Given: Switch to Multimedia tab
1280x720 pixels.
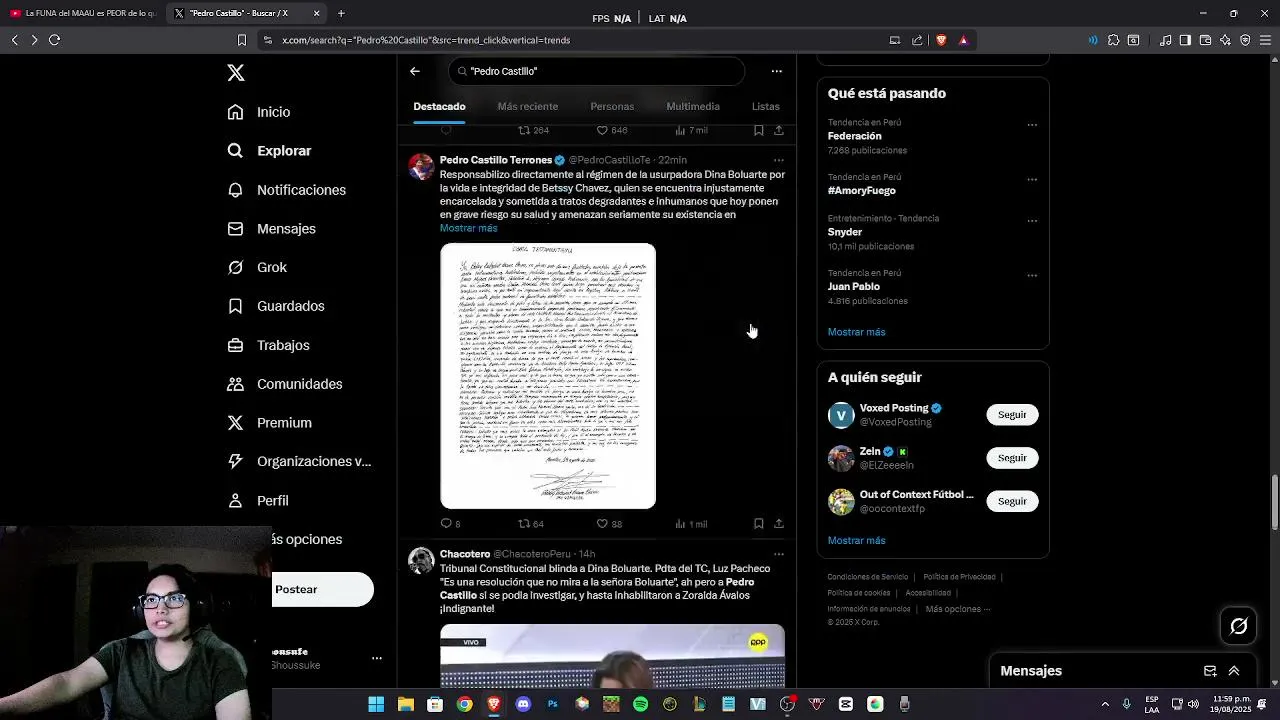Looking at the screenshot, I should 693,106.
